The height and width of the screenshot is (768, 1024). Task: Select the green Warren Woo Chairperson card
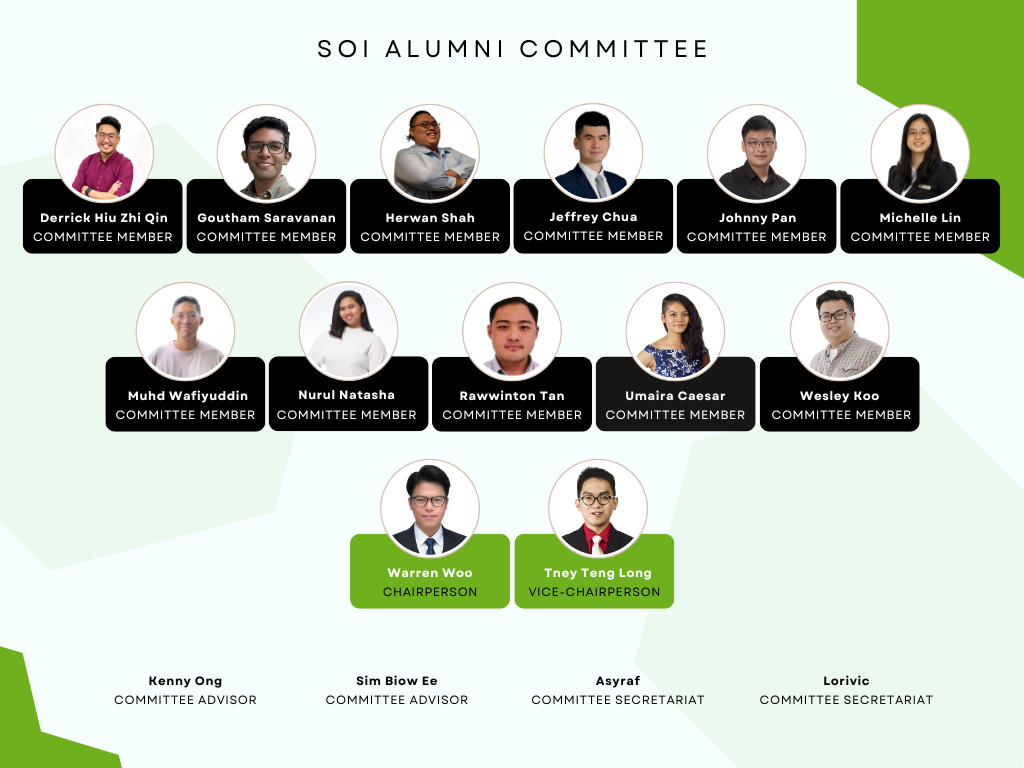430,581
